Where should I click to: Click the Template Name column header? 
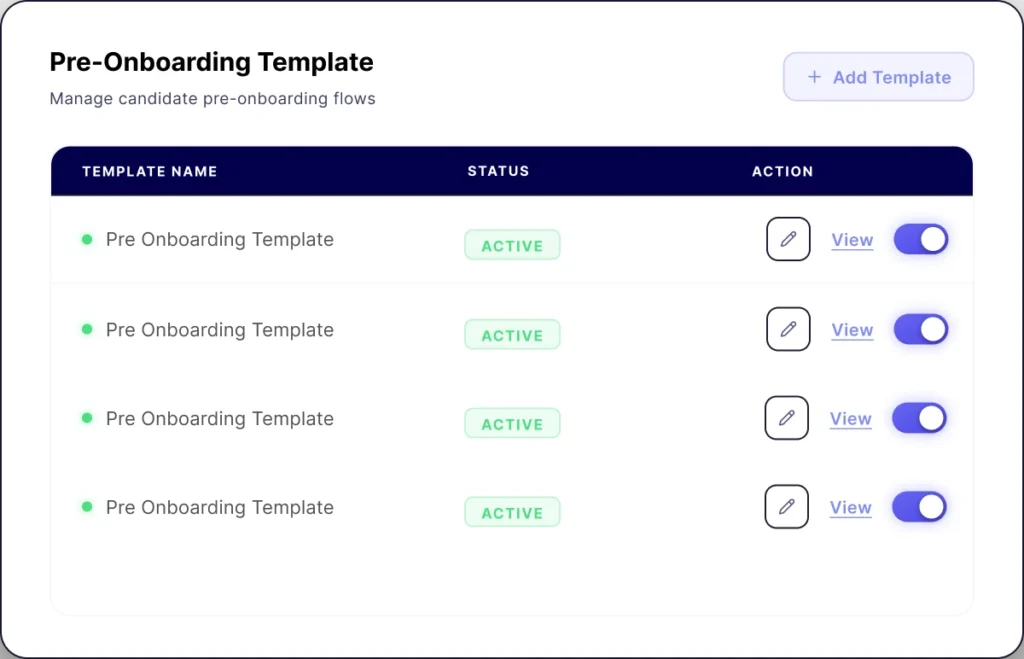[149, 171]
